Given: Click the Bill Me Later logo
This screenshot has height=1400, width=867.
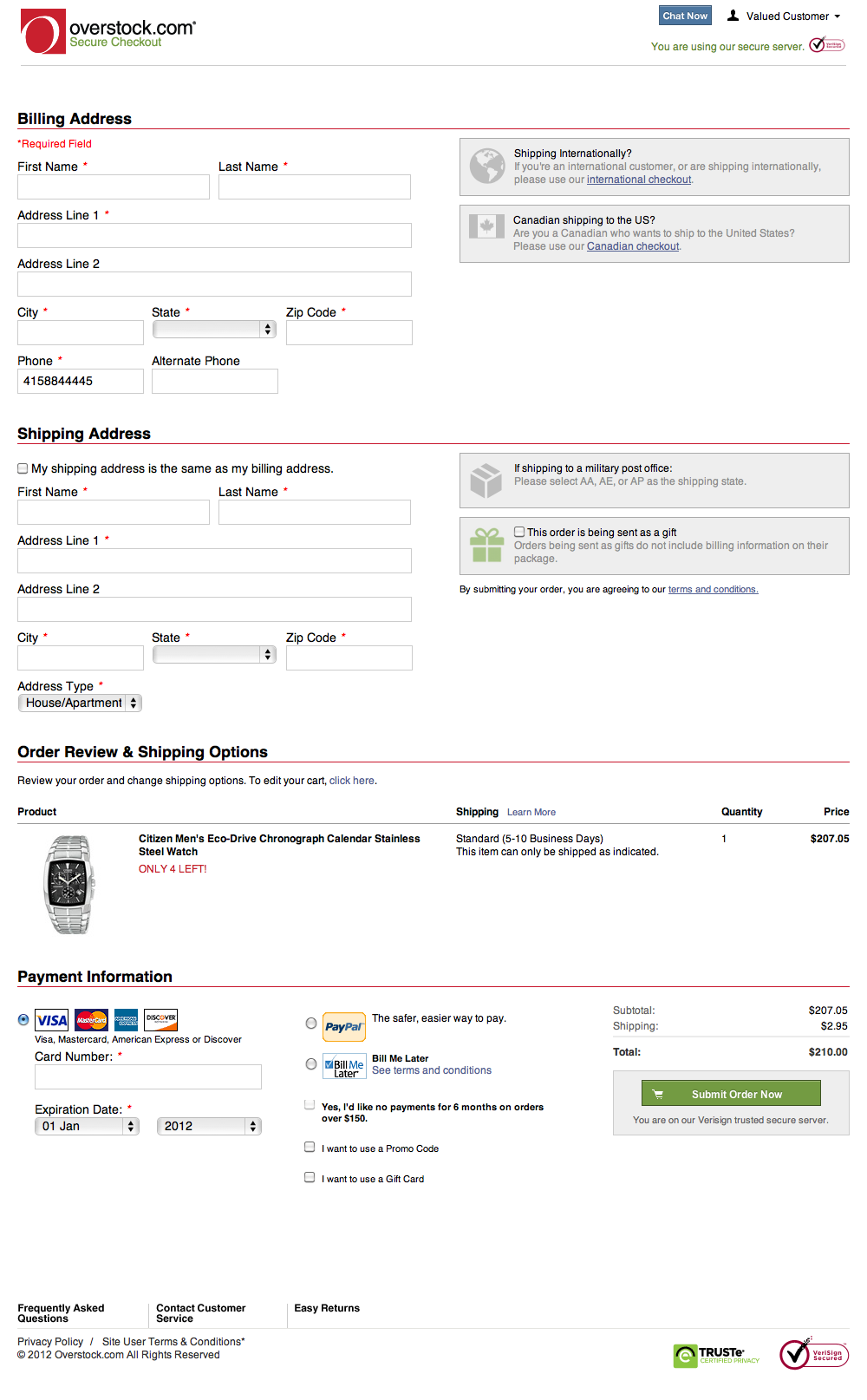Looking at the screenshot, I should click(x=343, y=1066).
